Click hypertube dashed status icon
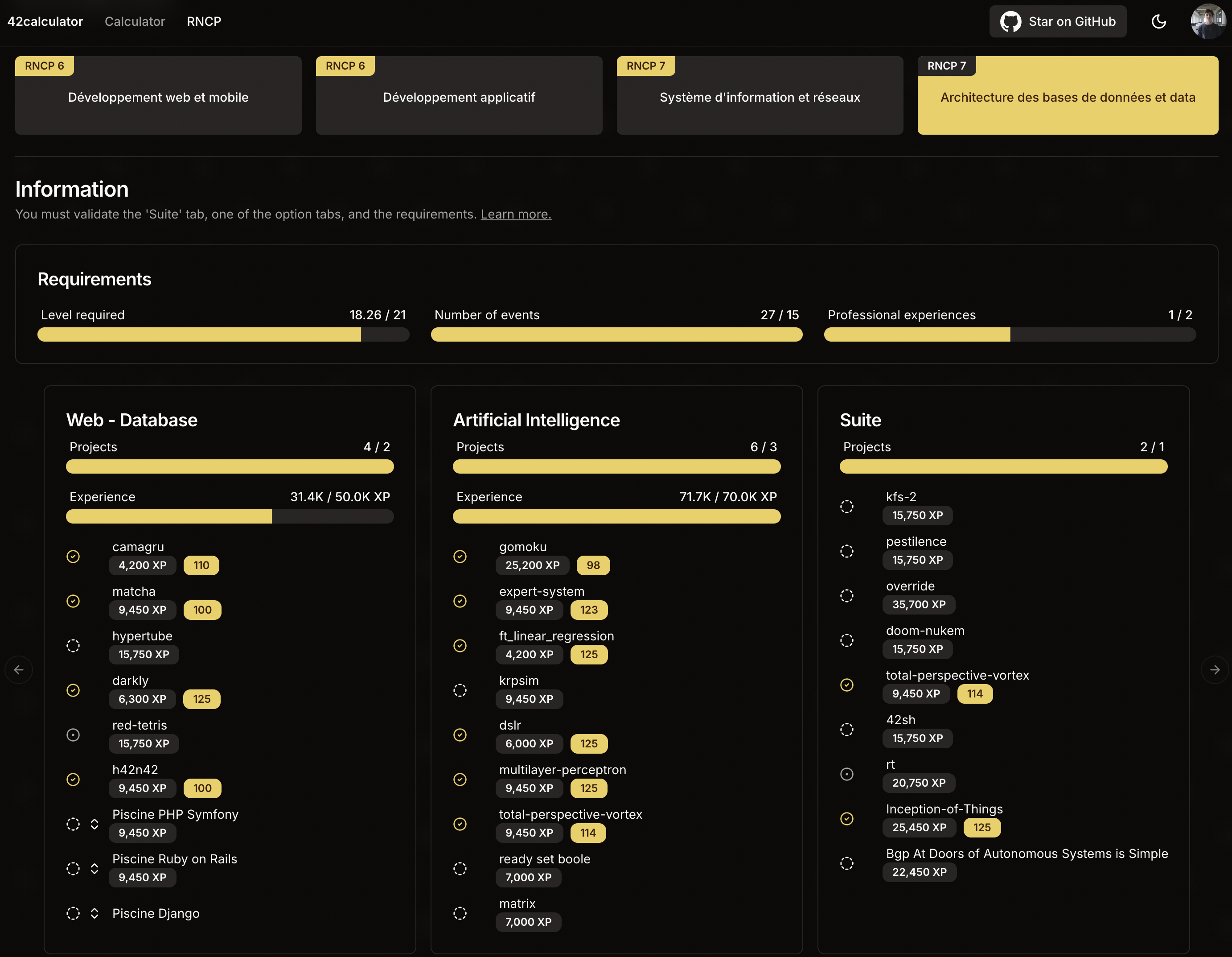Viewport: 1232px width, 957px height. click(x=74, y=646)
